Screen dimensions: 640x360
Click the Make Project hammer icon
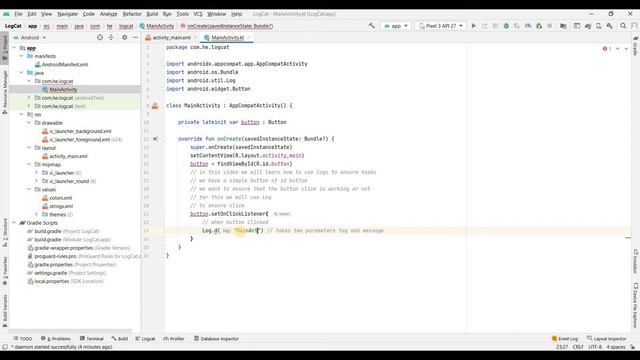tap(371, 26)
